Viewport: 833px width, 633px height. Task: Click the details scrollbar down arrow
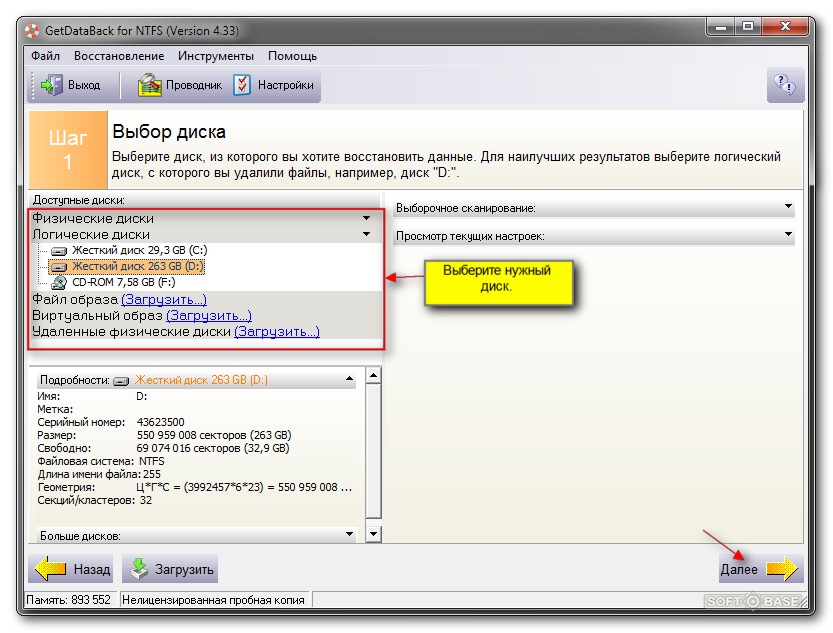point(373,534)
